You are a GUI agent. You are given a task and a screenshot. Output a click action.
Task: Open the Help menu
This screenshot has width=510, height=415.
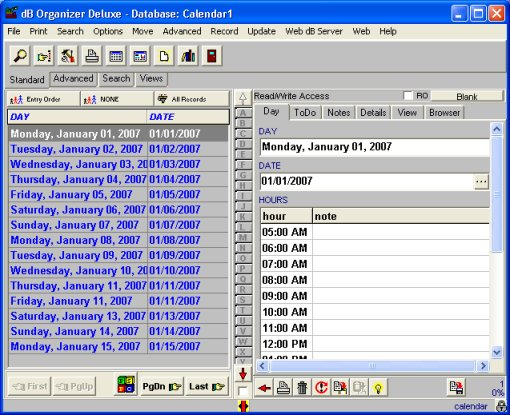pos(388,31)
